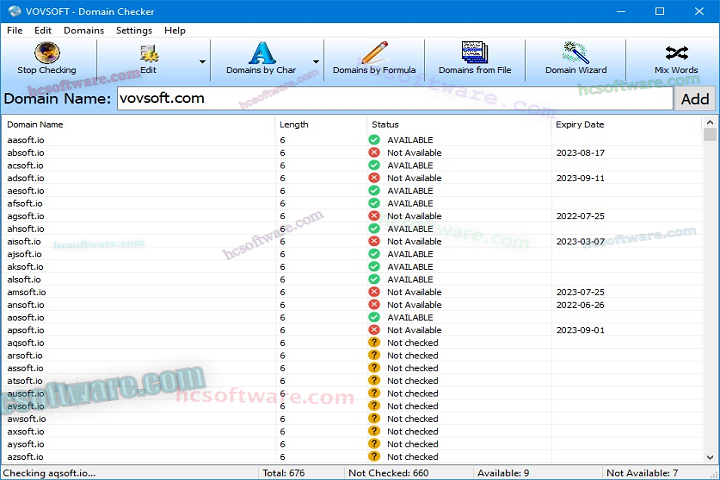Click green available icon for aasoft.io
Screen dimensions: 720x480
coord(374,140)
